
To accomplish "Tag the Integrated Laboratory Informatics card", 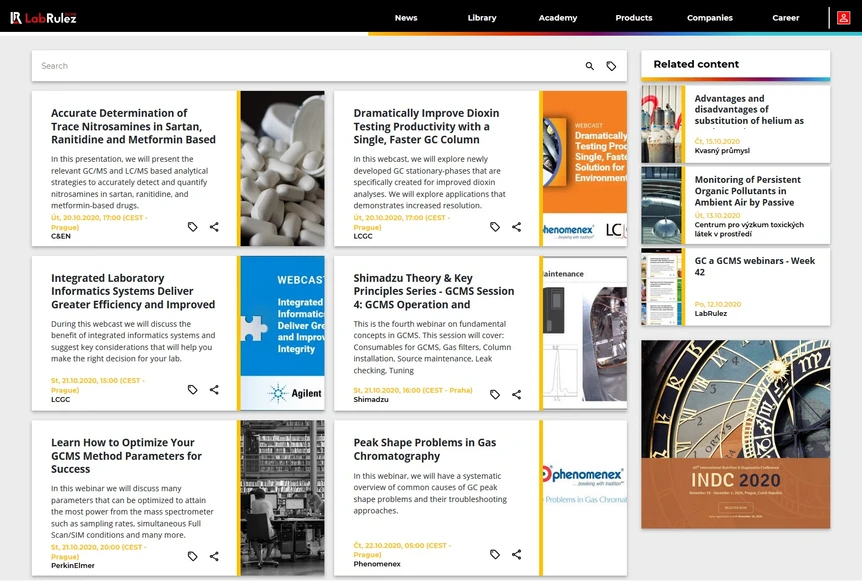I will click(x=192, y=389).
